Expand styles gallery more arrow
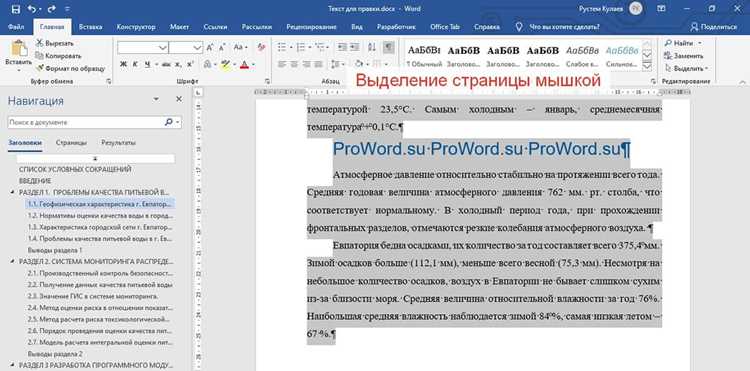This screenshot has height=371, width=750. [647, 66]
